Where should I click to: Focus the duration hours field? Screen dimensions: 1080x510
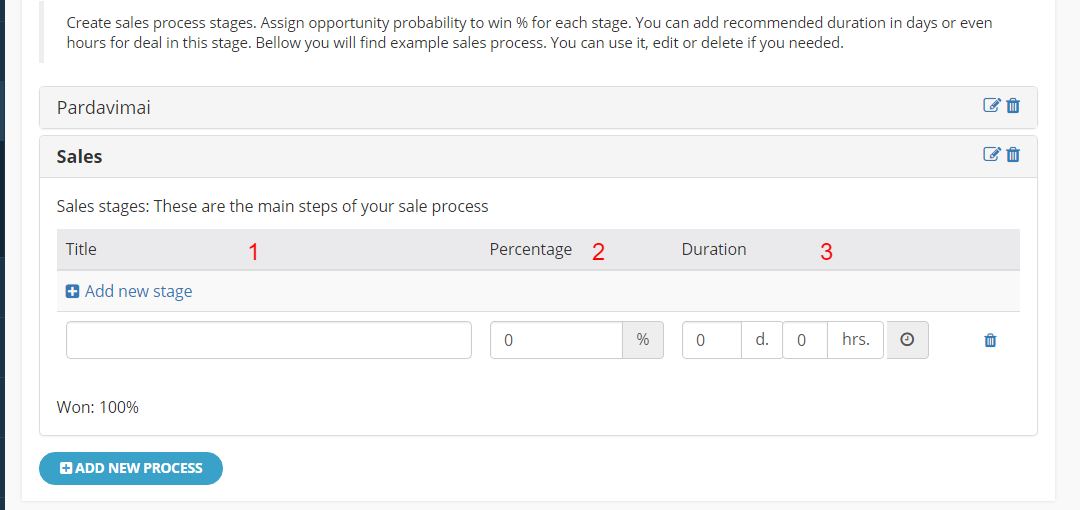[804, 340]
